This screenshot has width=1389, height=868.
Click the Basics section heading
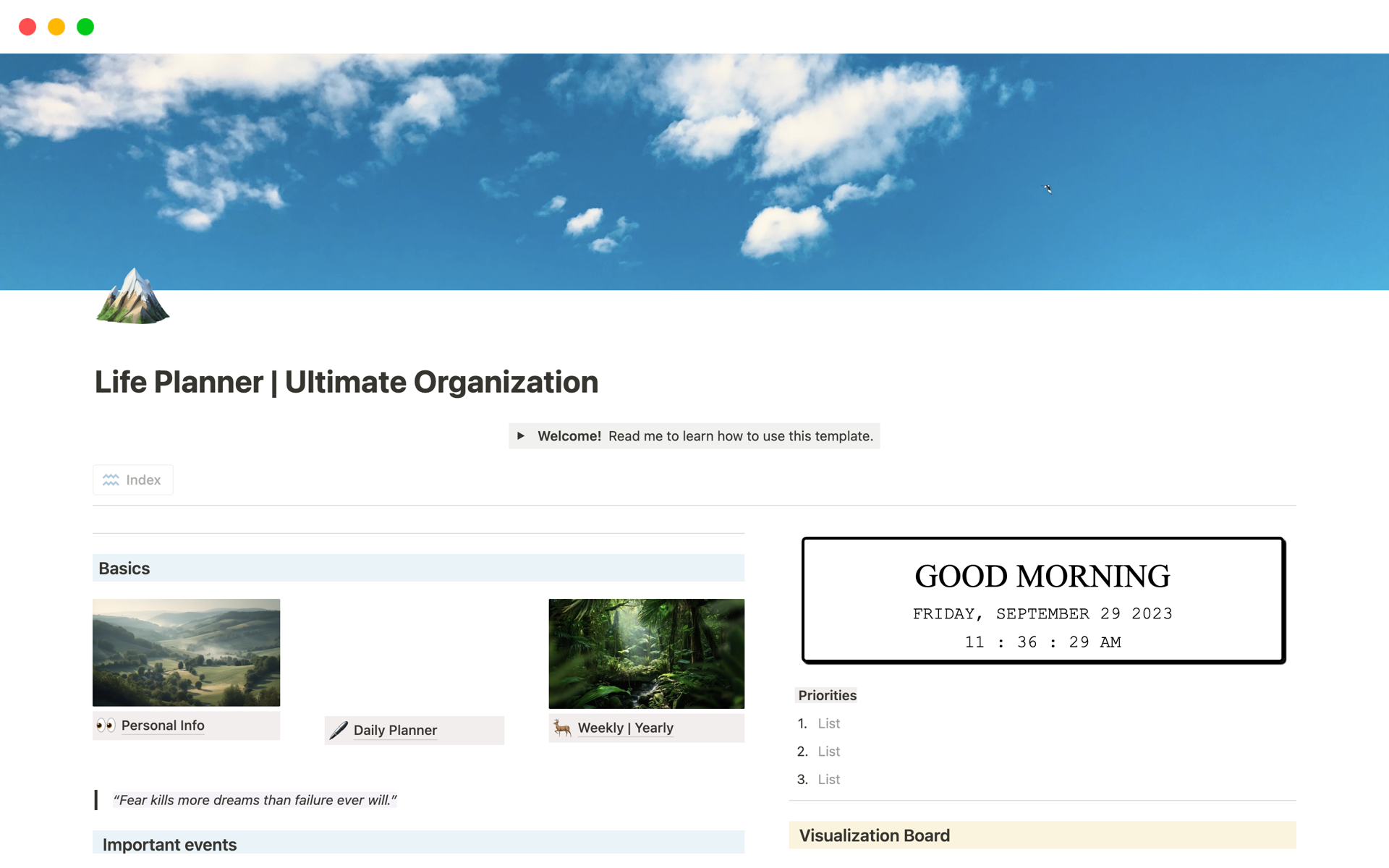(x=124, y=569)
